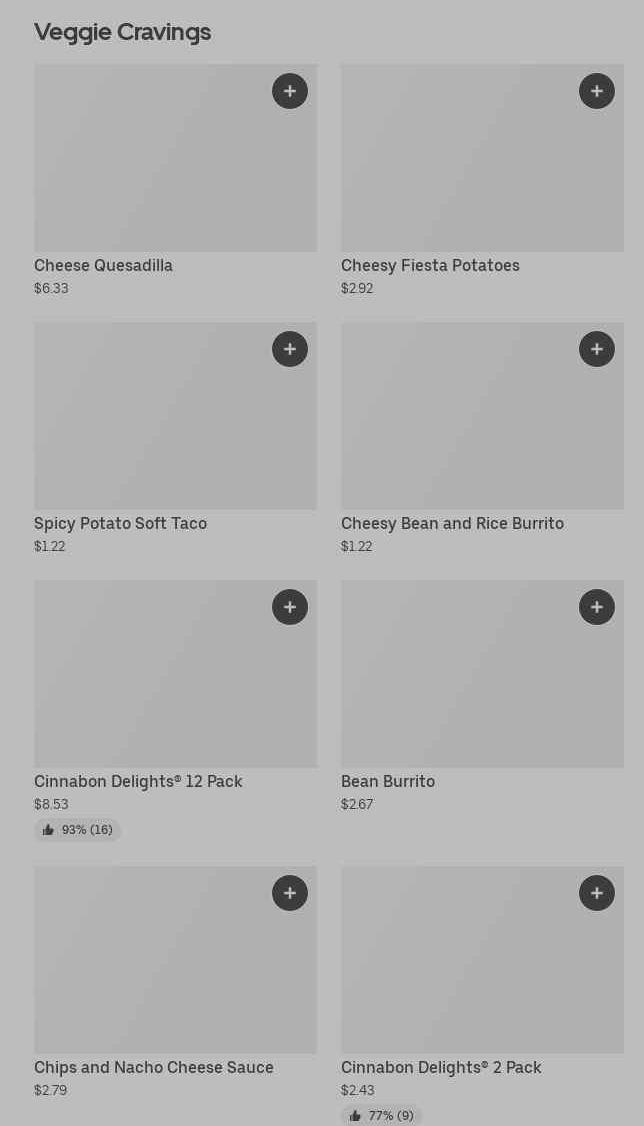
Task: Add Spicy Potato Soft Taco to cart
Action: coord(290,349)
